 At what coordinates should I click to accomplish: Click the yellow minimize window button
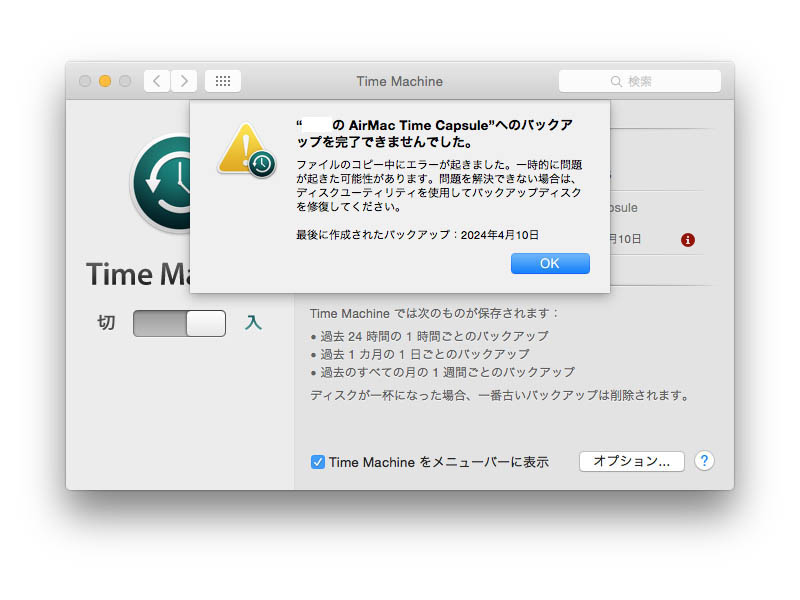click(x=105, y=81)
